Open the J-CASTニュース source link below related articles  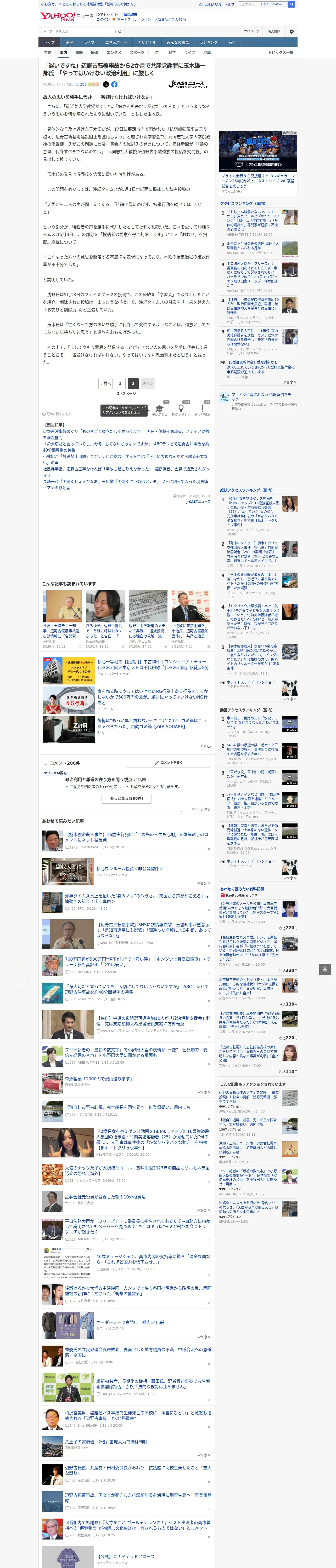click(198, 501)
